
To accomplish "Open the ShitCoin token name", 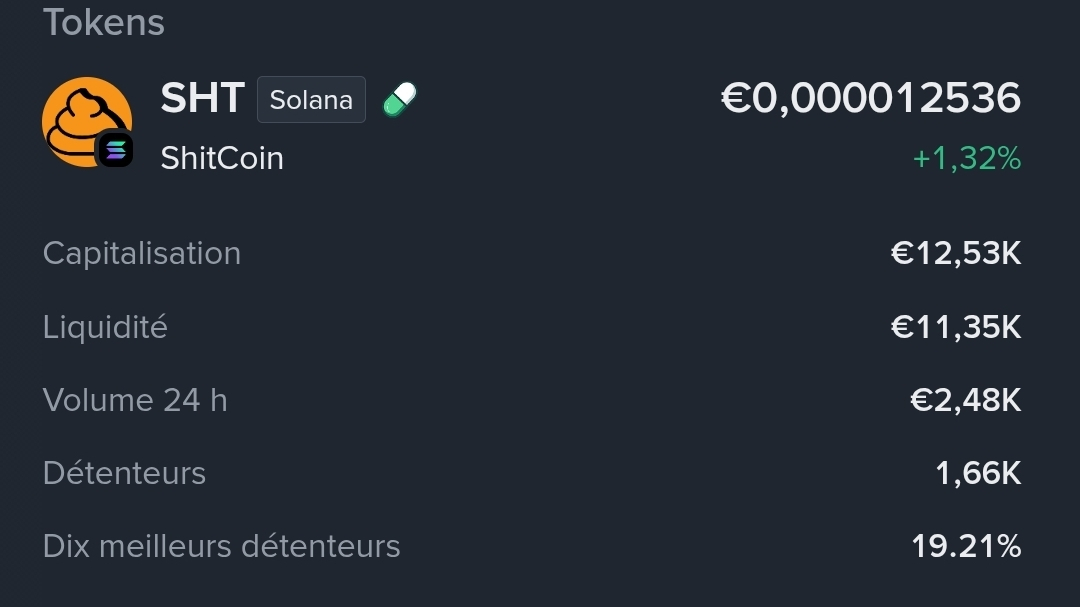I will point(222,158).
